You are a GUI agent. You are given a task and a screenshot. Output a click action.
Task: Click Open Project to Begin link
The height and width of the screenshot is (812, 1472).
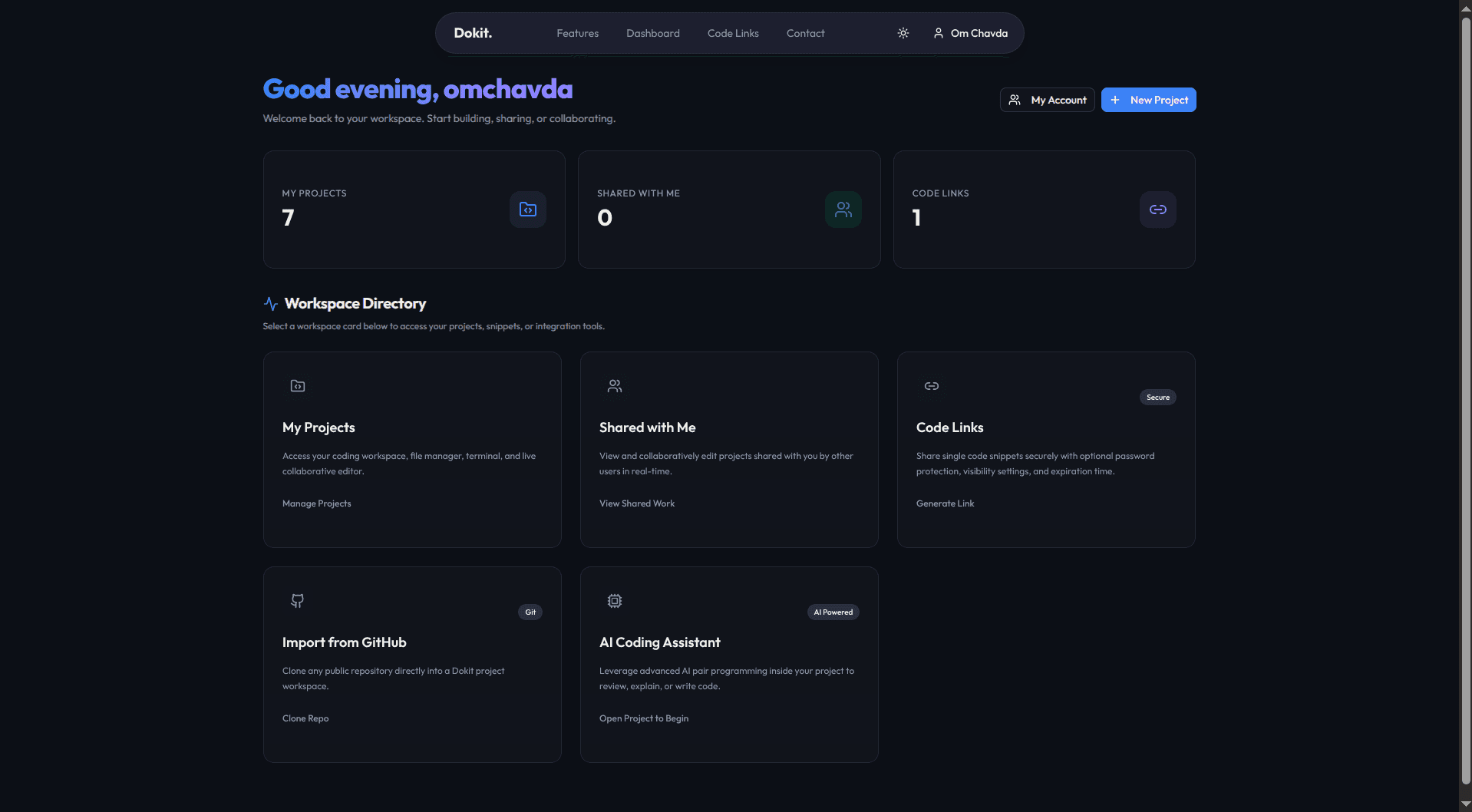[x=644, y=718]
